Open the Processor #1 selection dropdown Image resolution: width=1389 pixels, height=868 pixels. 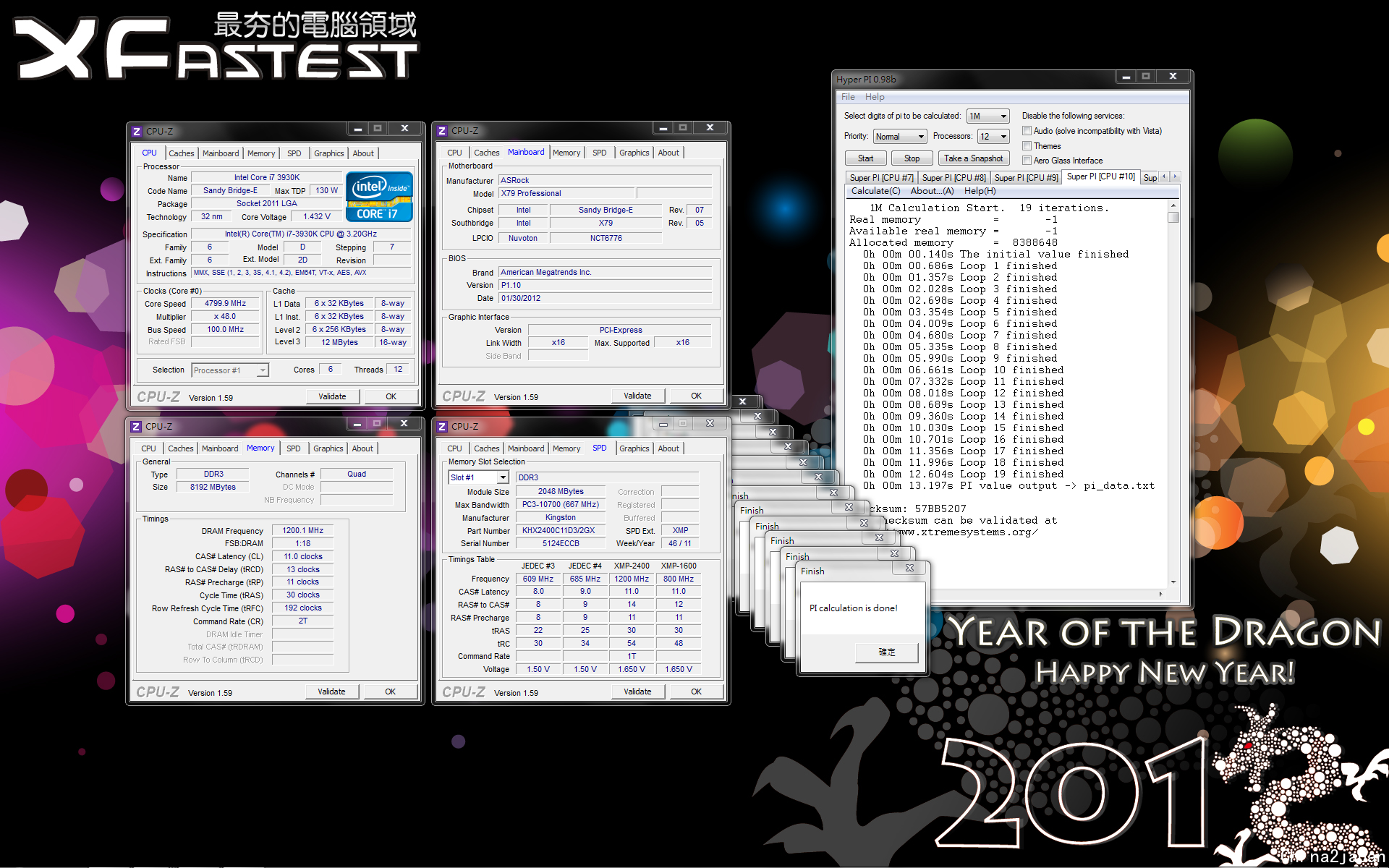point(230,370)
